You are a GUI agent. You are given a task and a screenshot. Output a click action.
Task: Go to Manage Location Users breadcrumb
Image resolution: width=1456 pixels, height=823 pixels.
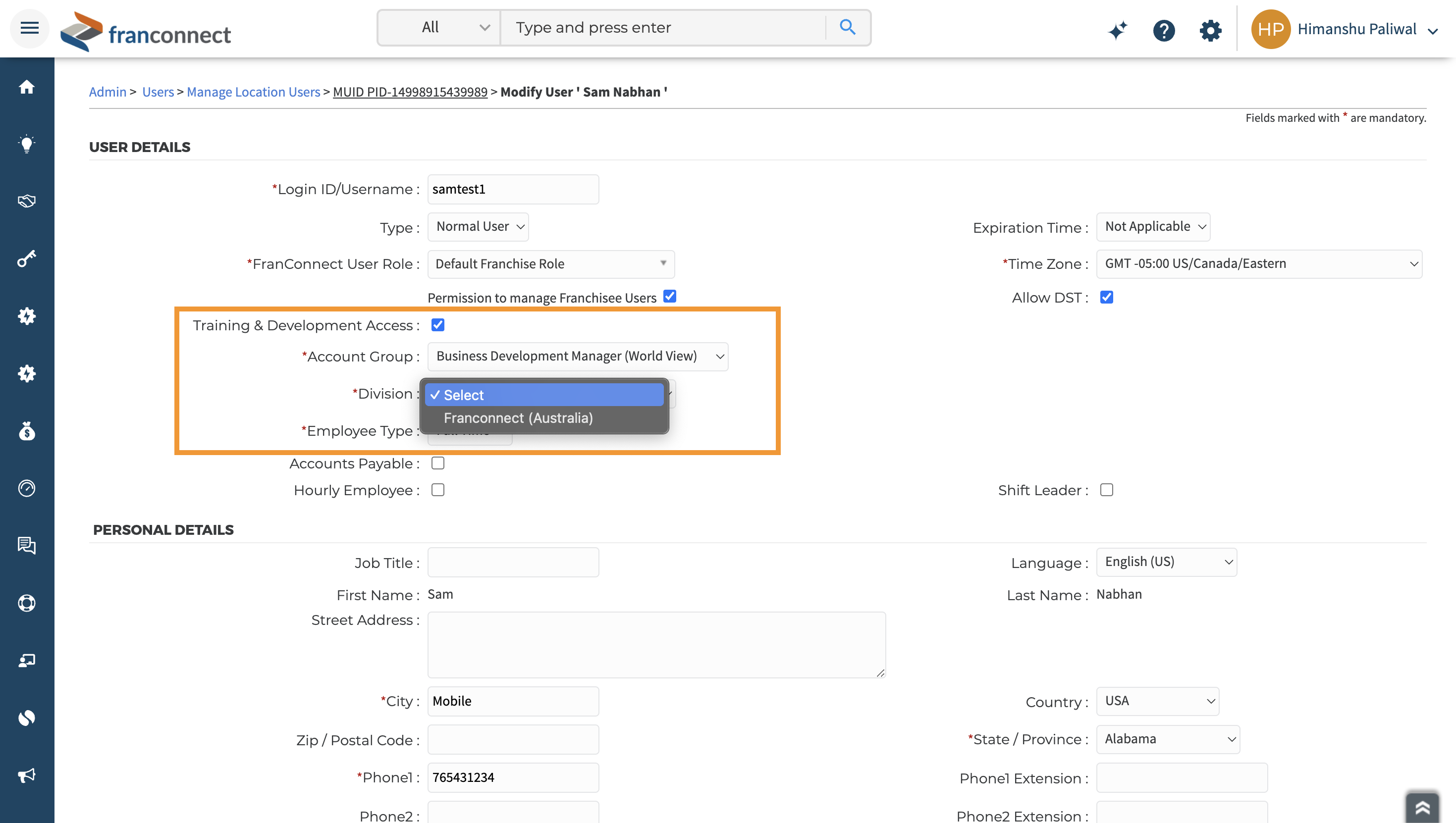253,92
